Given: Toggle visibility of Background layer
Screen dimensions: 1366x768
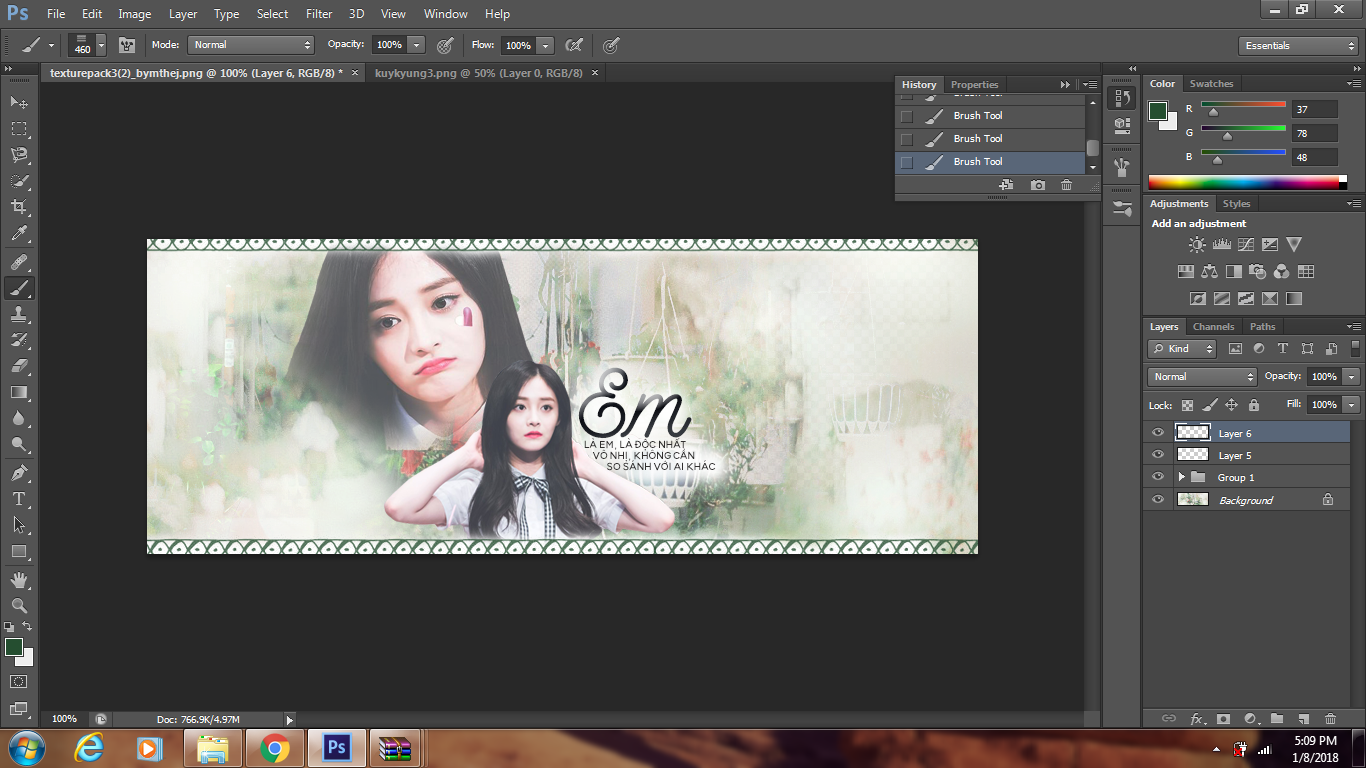Looking at the screenshot, I should 1158,500.
